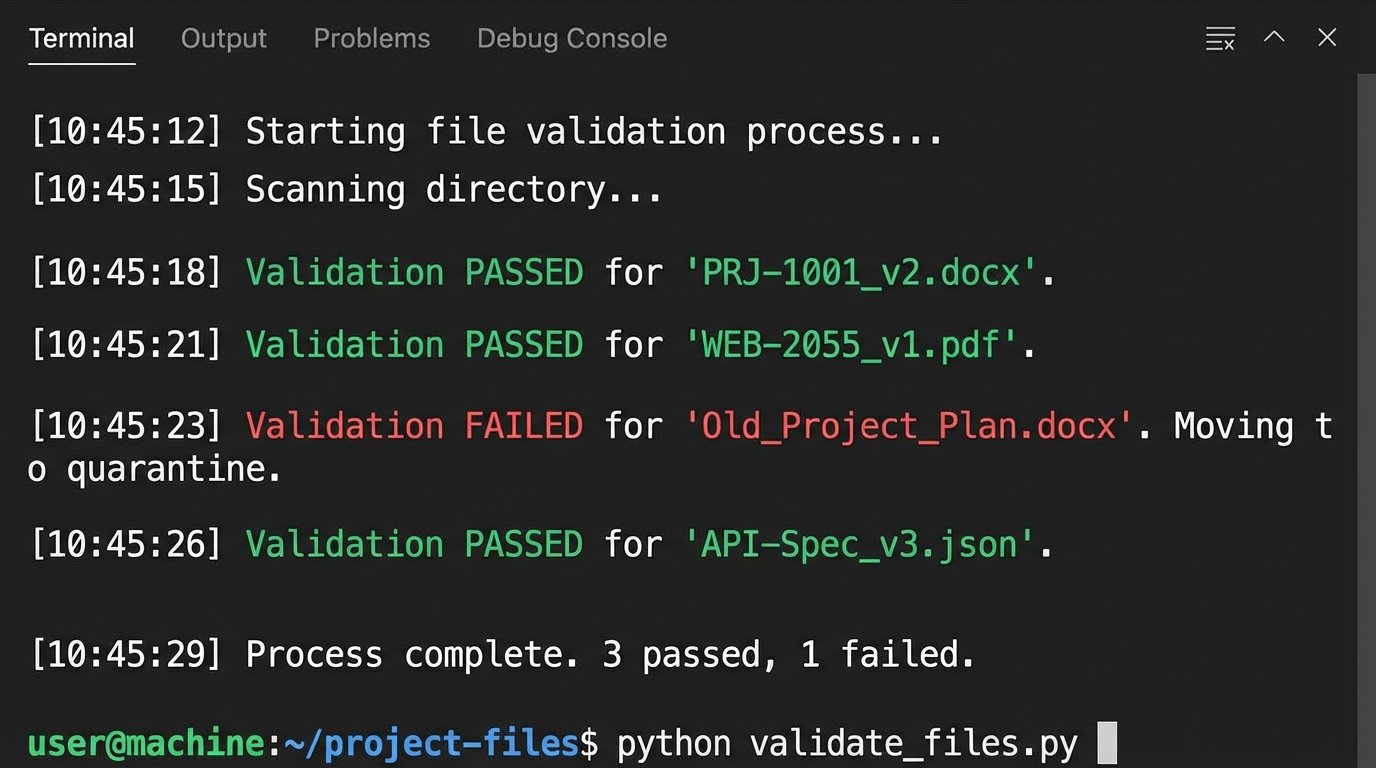Viewport: 1376px width, 768px height.
Task: Click the green 'user@machine' prompt text
Action: (146, 743)
